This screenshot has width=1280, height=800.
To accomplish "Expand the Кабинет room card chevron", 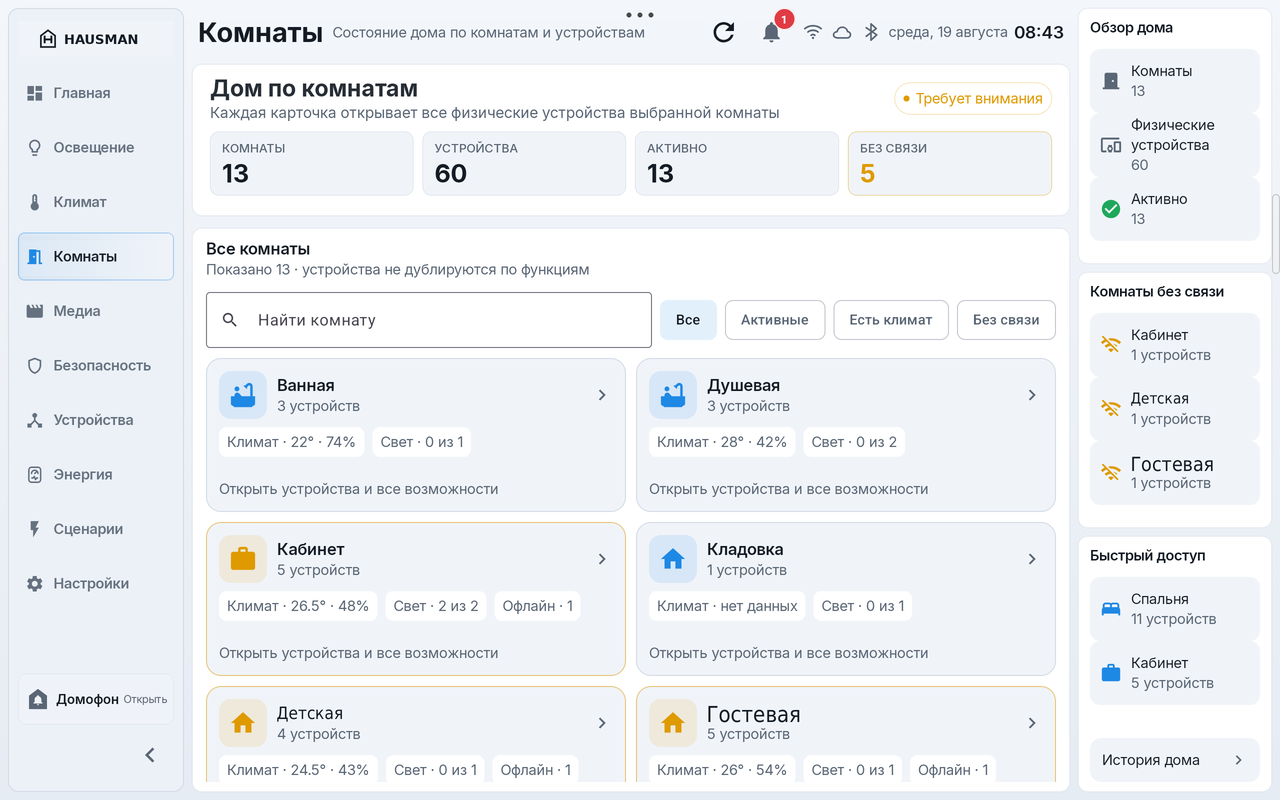I will [602, 559].
